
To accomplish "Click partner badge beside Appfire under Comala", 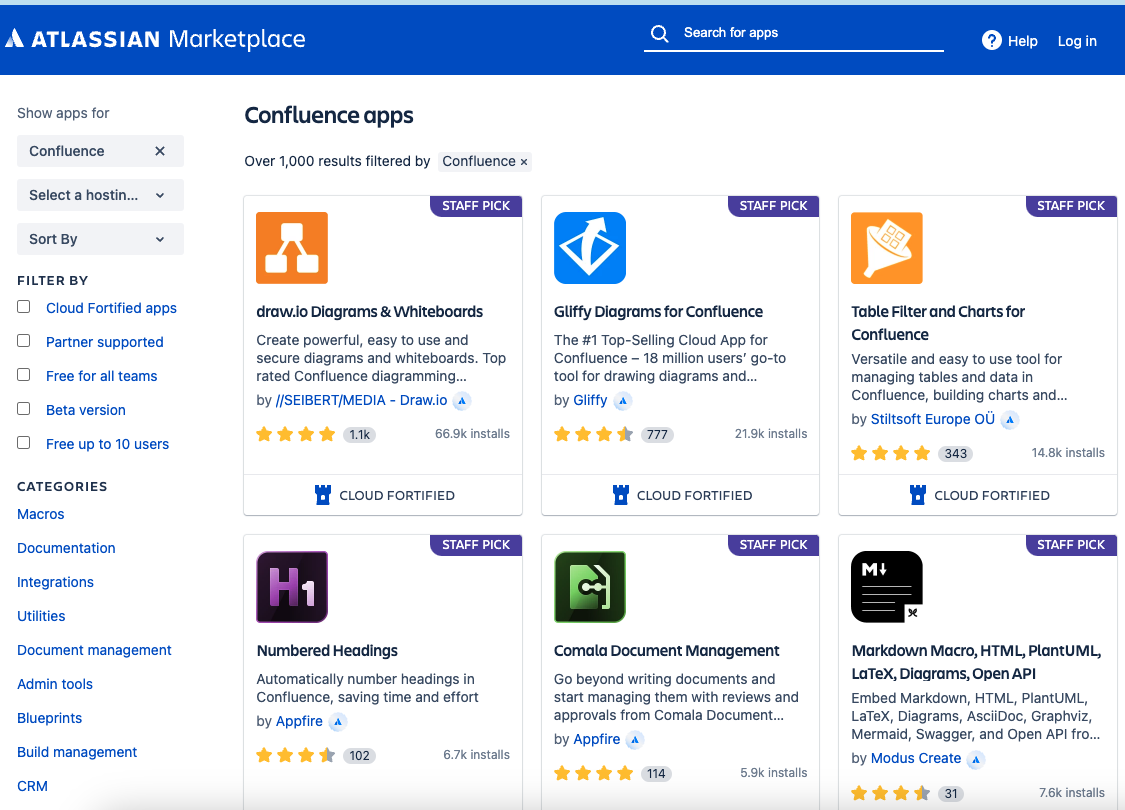I will point(635,740).
